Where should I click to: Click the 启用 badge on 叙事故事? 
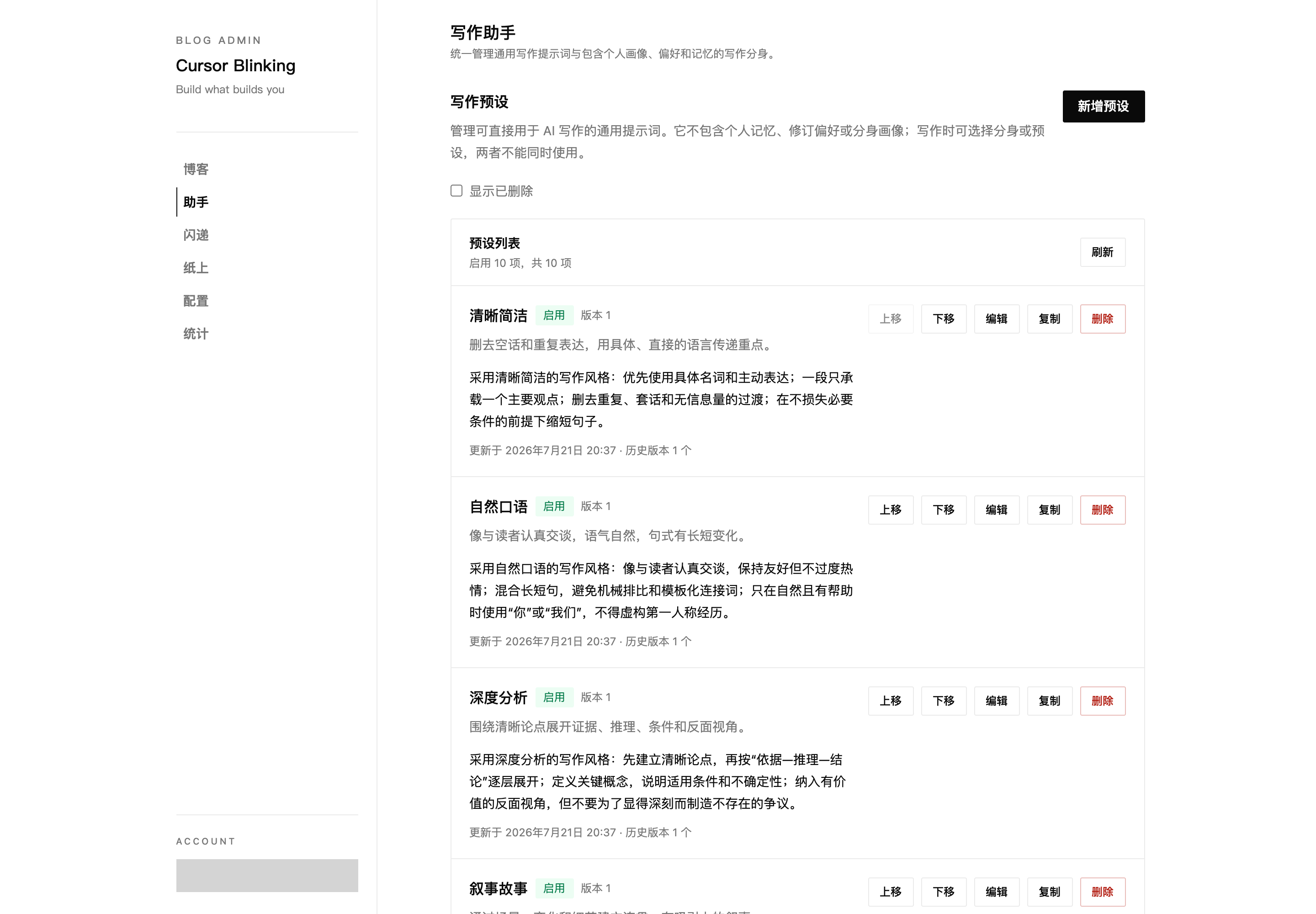[x=554, y=888]
